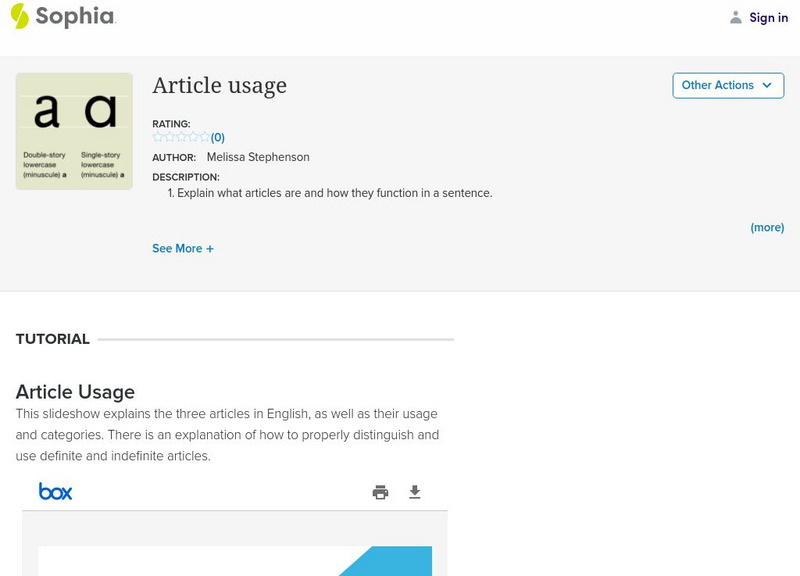The image size is (800, 576).
Task: Open the Sign in link
Action: point(768,17)
